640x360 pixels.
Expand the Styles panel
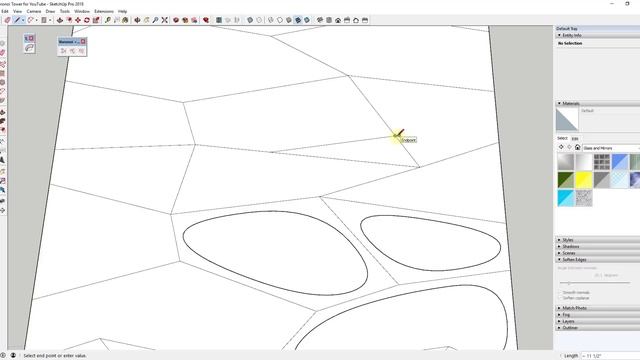coord(560,240)
